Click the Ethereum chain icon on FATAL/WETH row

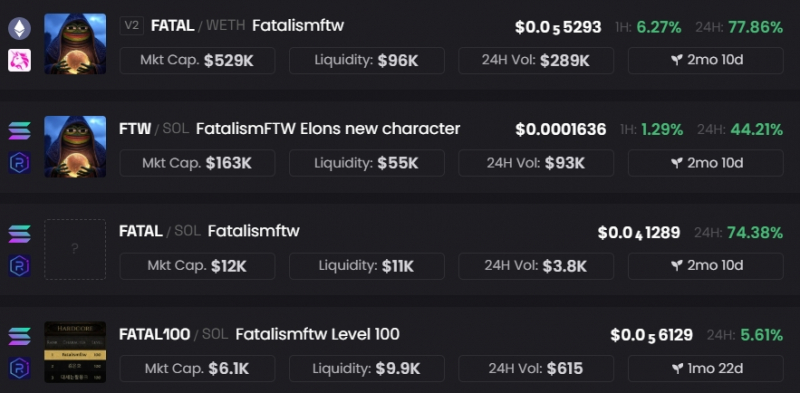coord(19,29)
